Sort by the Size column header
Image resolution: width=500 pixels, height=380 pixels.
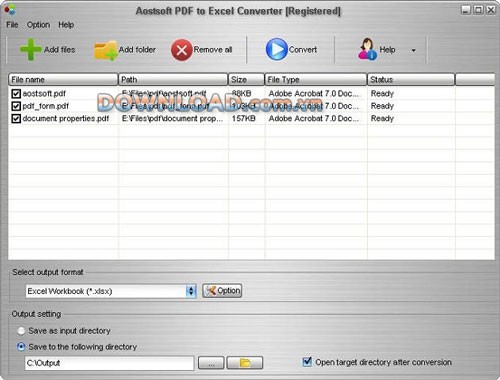[246, 80]
